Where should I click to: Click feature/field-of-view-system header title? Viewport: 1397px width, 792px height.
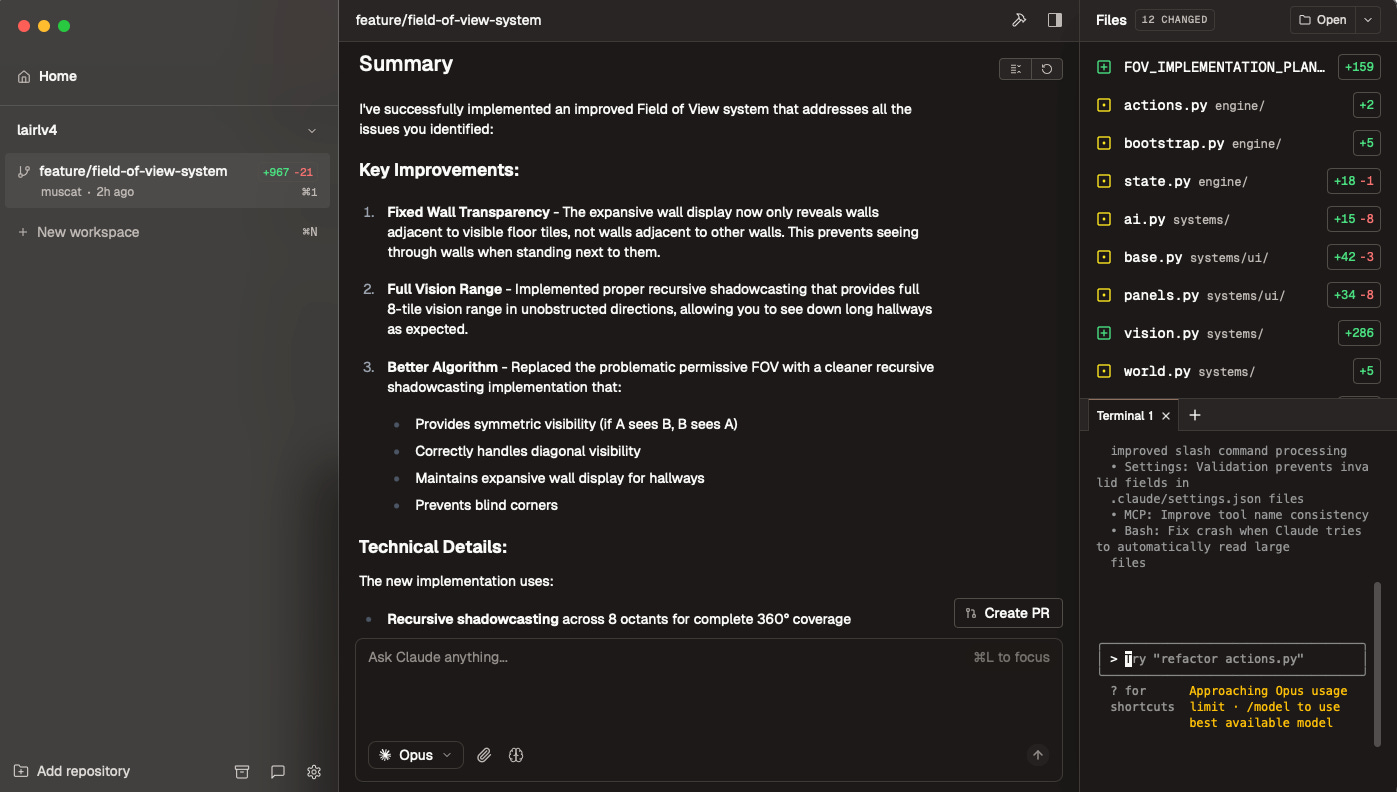point(448,20)
